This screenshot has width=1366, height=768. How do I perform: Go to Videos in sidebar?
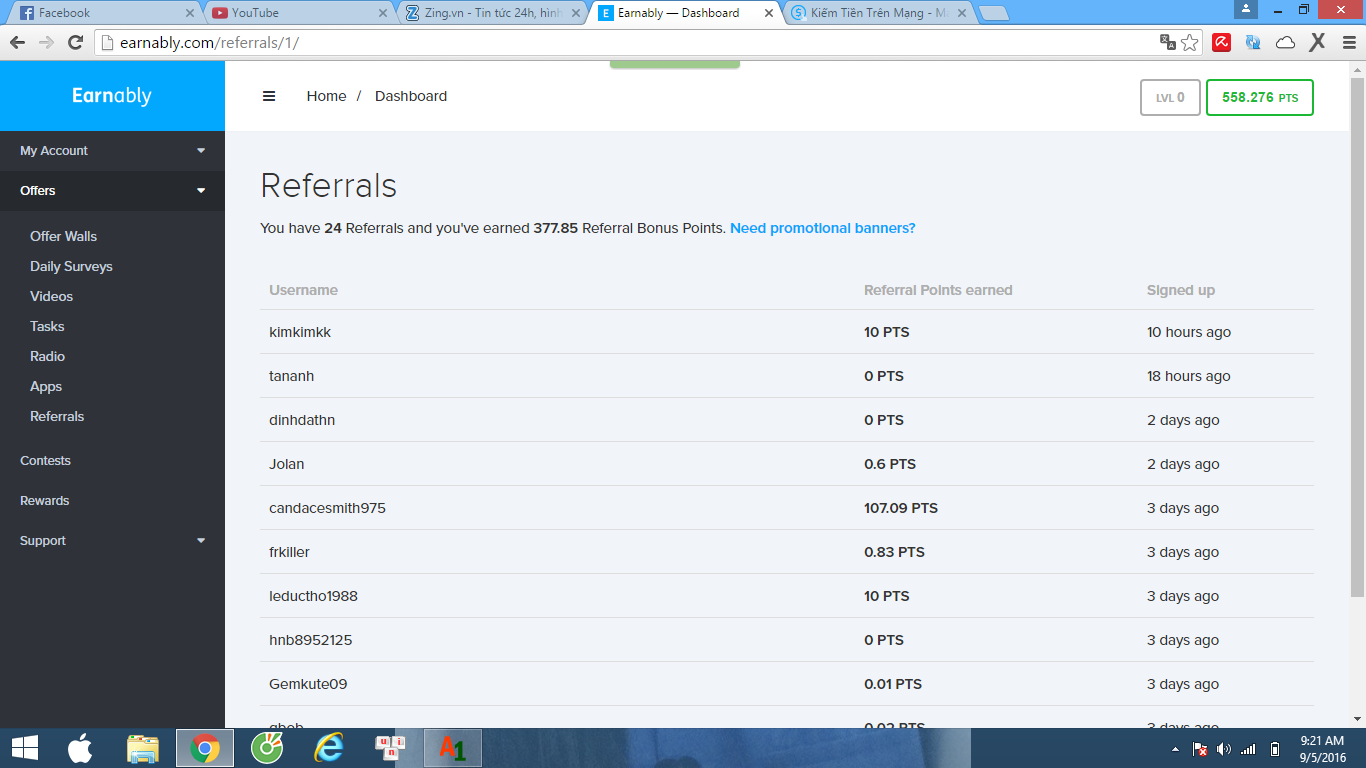pos(51,296)
